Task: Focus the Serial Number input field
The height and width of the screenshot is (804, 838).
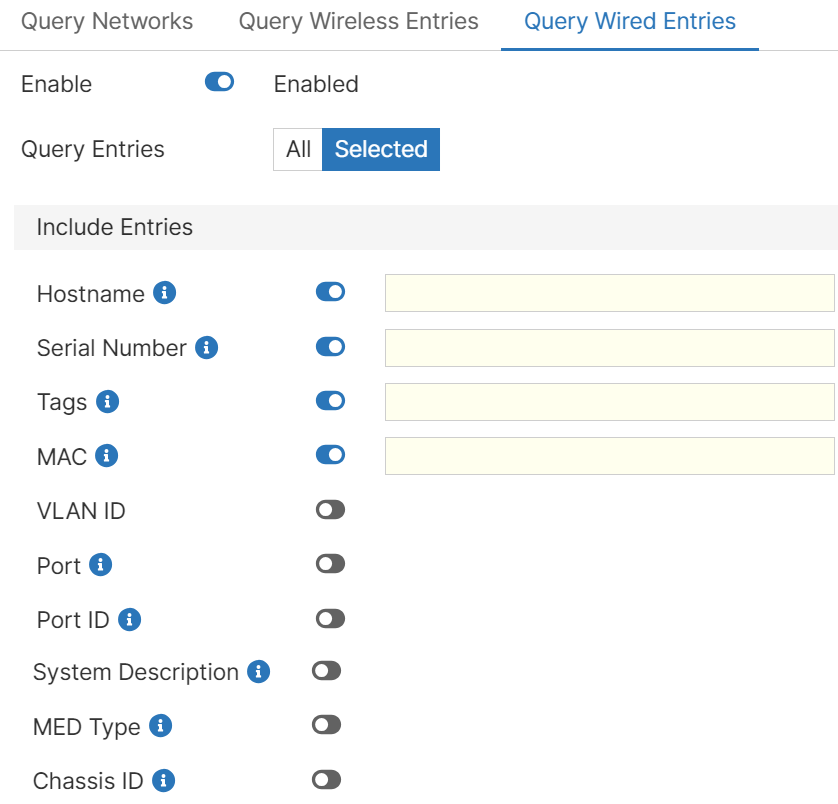Action: [609, 348]
